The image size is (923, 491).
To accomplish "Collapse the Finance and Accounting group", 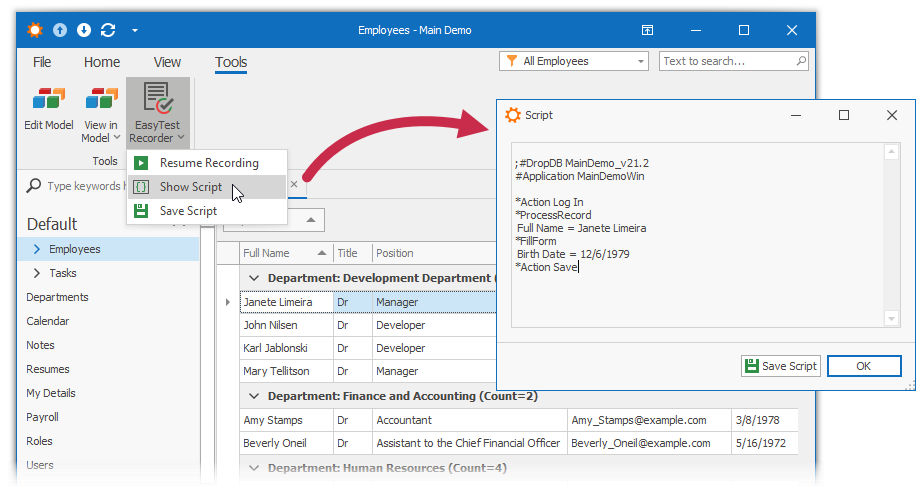I will coord(254,396).
